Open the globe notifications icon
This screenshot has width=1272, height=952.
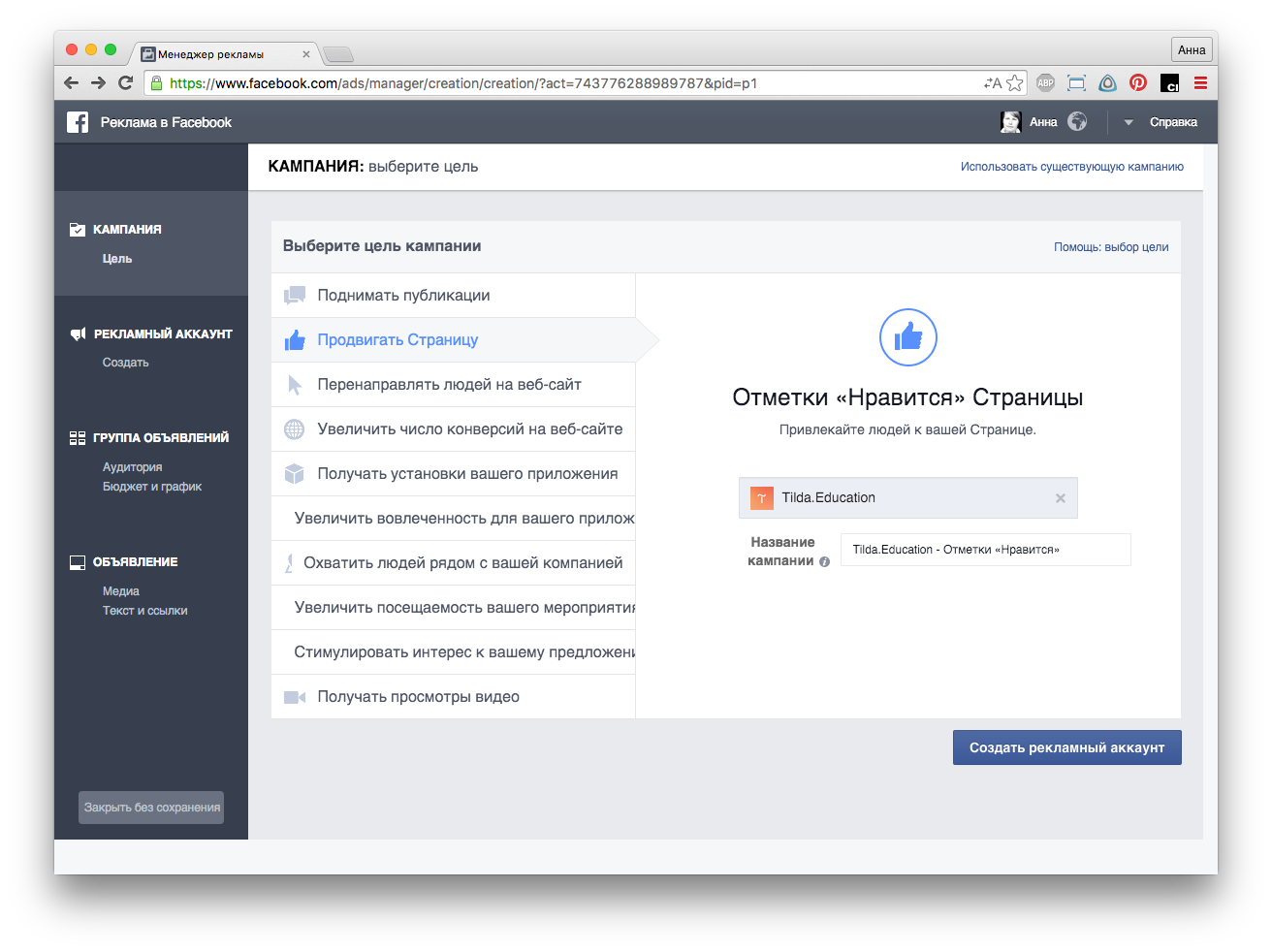coord(1077,122)
